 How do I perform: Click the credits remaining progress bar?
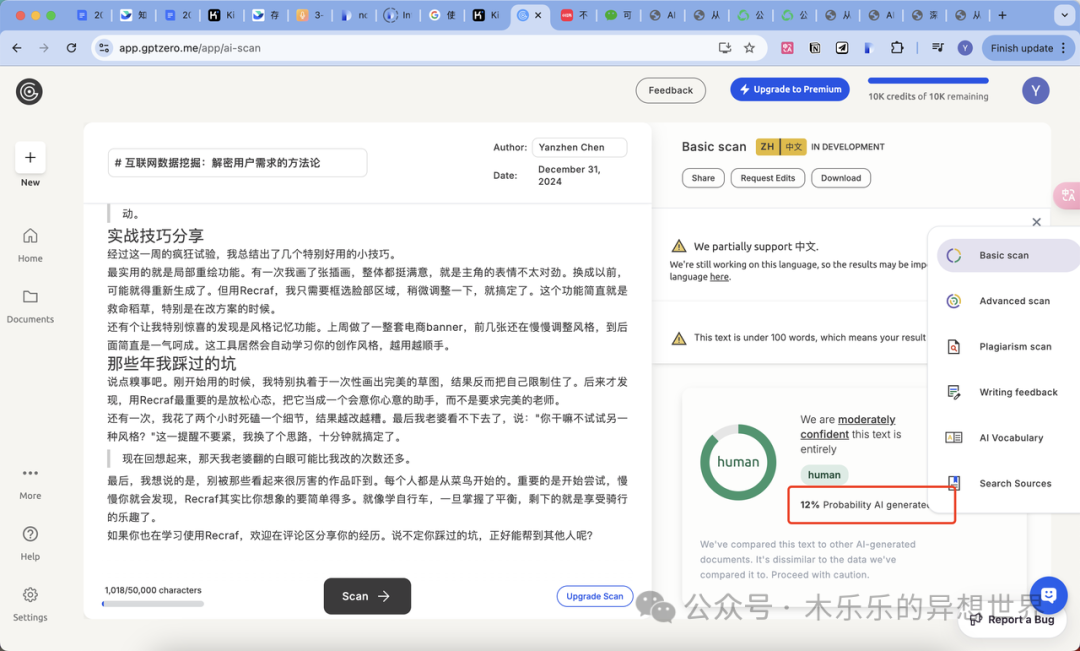click(928, 81)
